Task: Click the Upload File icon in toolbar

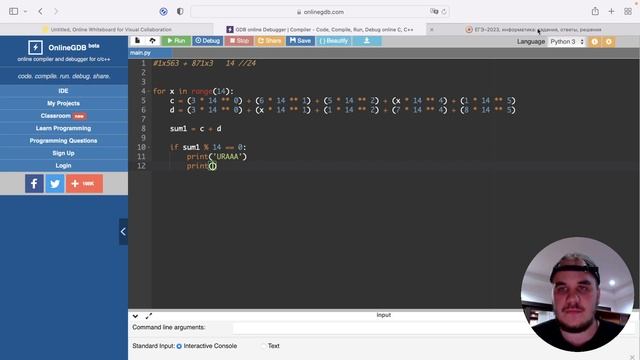Action: pyautogui.click(x=152, y=41)
